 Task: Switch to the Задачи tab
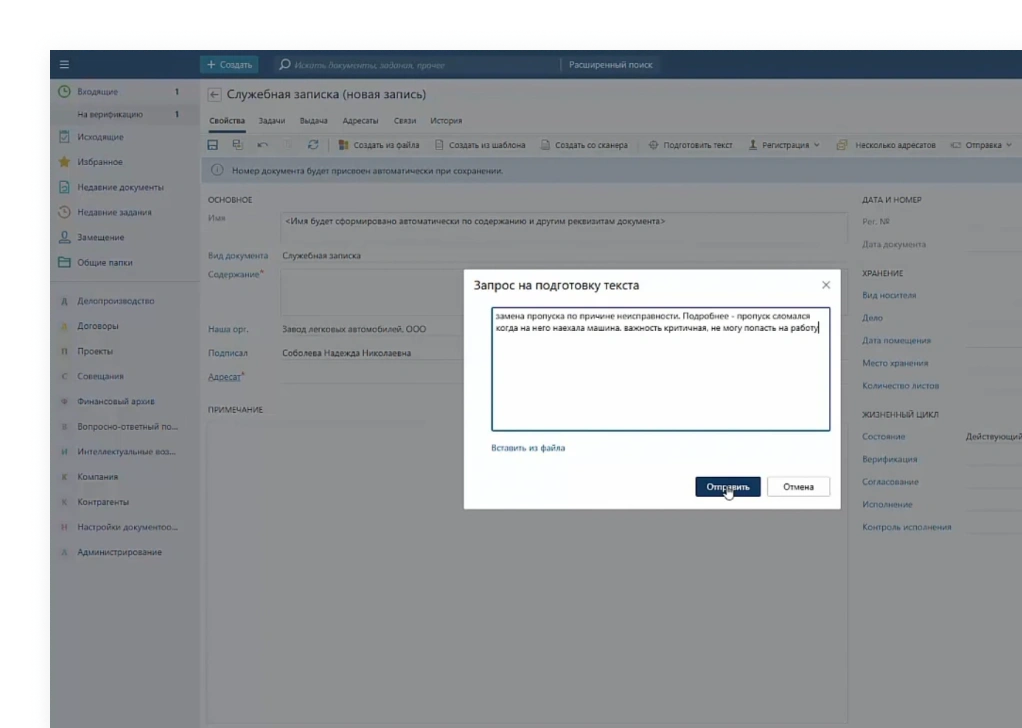pyautogui.click(x=271, y=121)
